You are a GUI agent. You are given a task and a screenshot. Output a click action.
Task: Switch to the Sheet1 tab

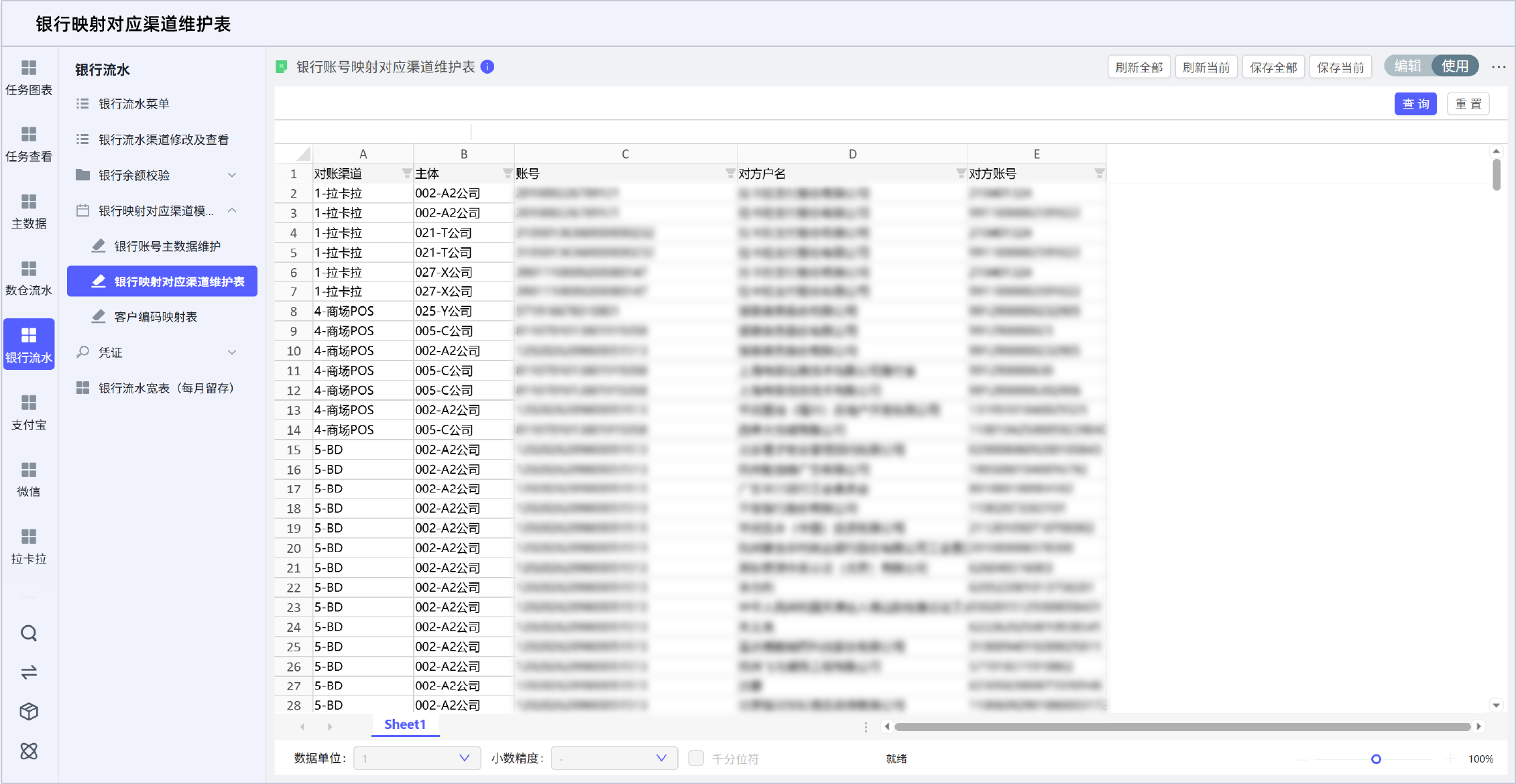pyautogui.click(x=405, y=724)
